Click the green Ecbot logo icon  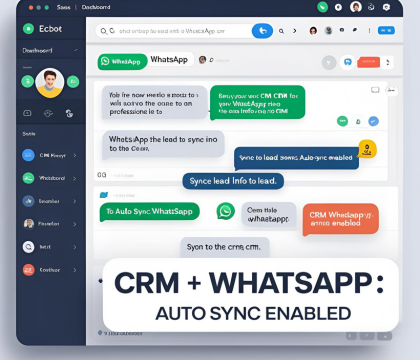(28, 29)
